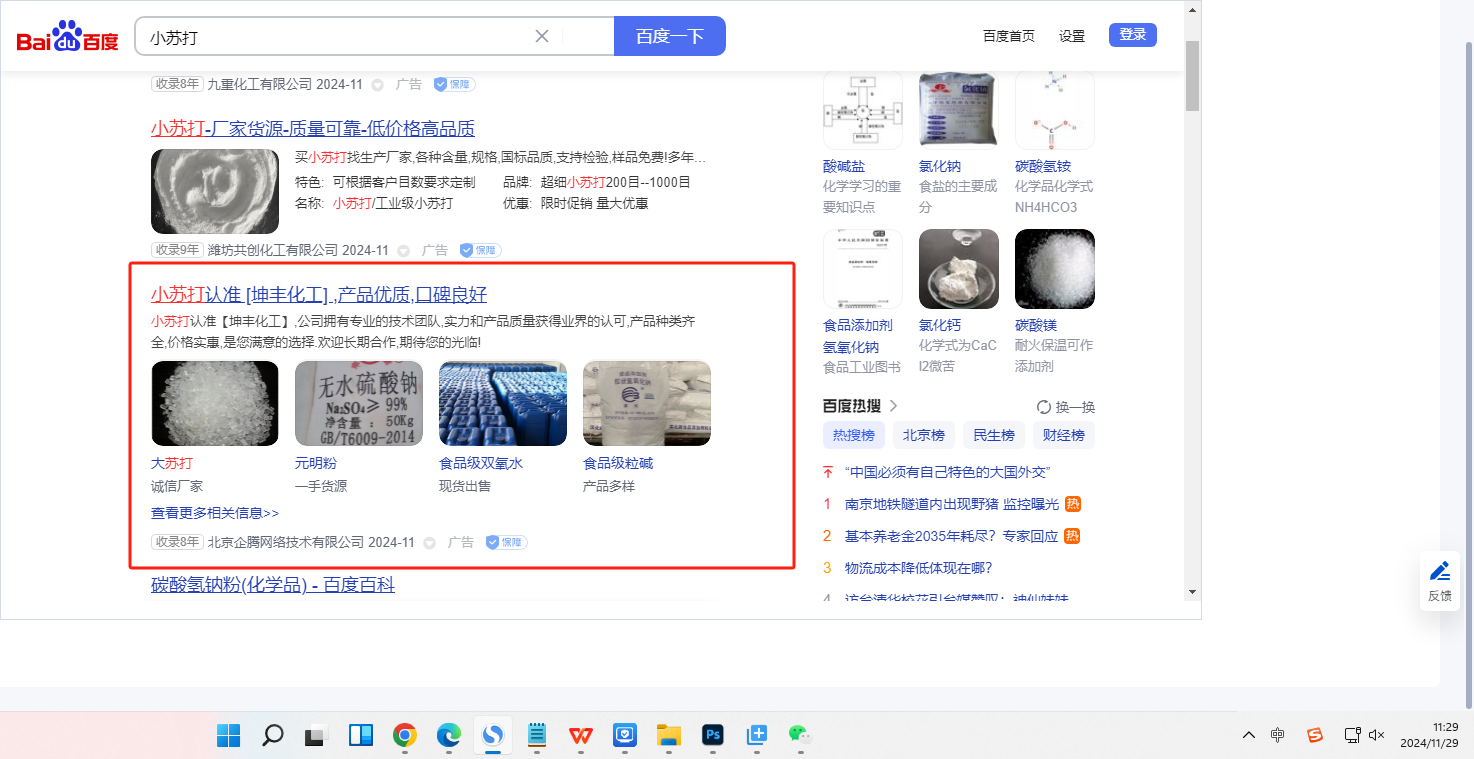Mute sound via the tray volume icon

(1376, 735)
